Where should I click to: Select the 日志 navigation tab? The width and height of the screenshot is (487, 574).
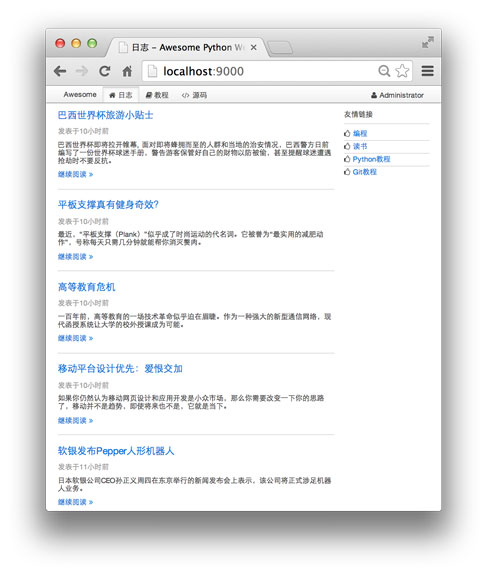coord(121,95)
